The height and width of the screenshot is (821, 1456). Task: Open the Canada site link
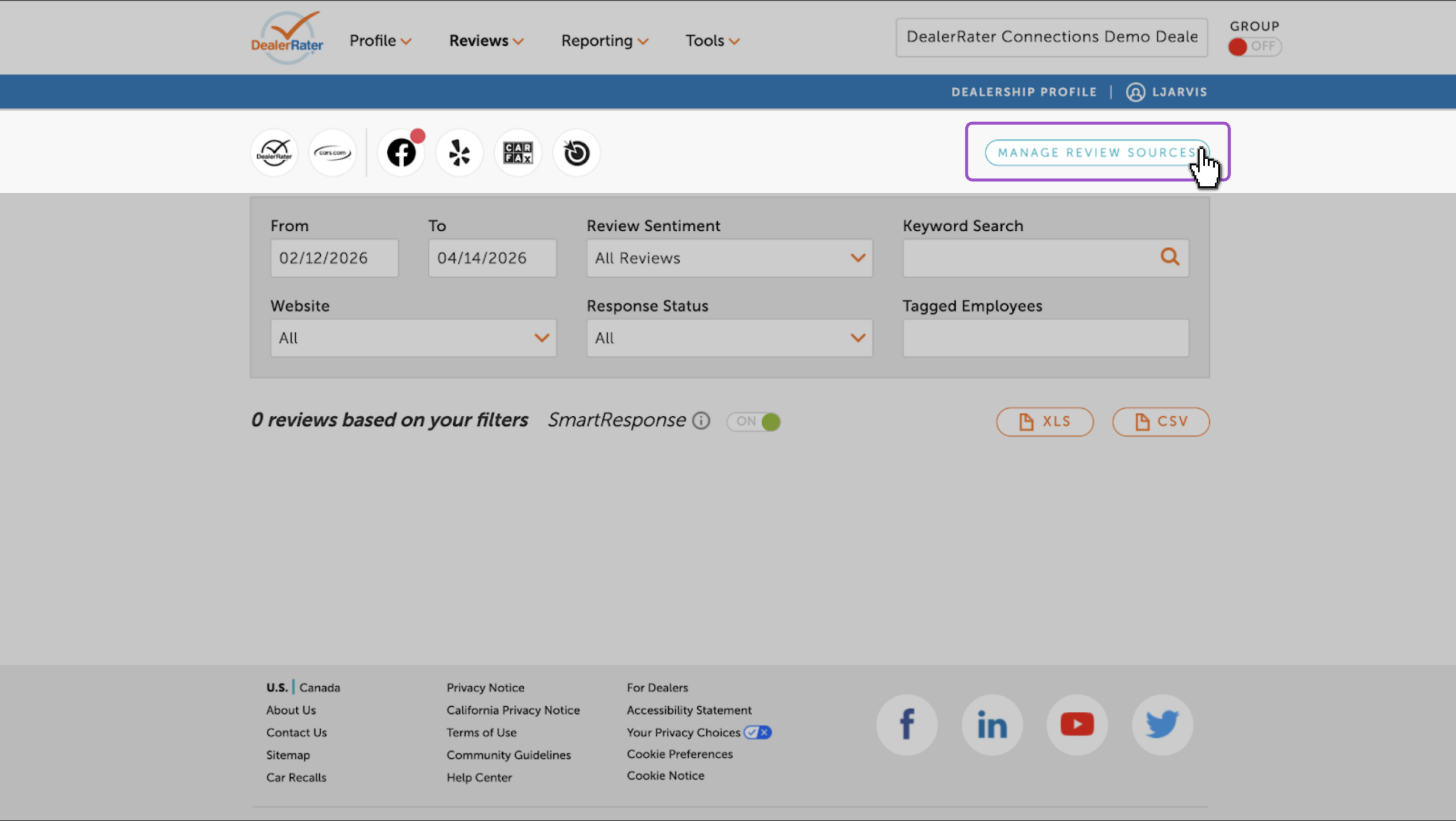[320, 687]
